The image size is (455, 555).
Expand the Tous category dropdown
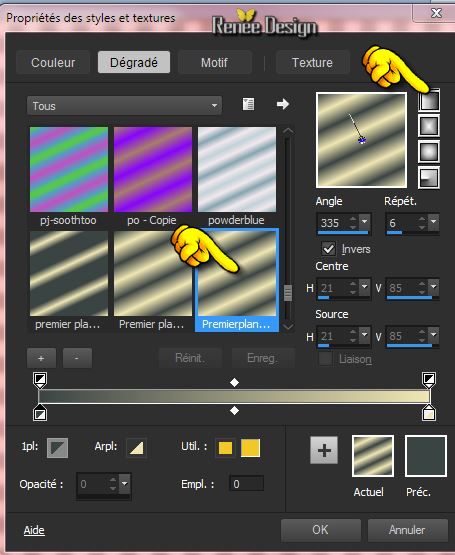click(x=124, y=106)
